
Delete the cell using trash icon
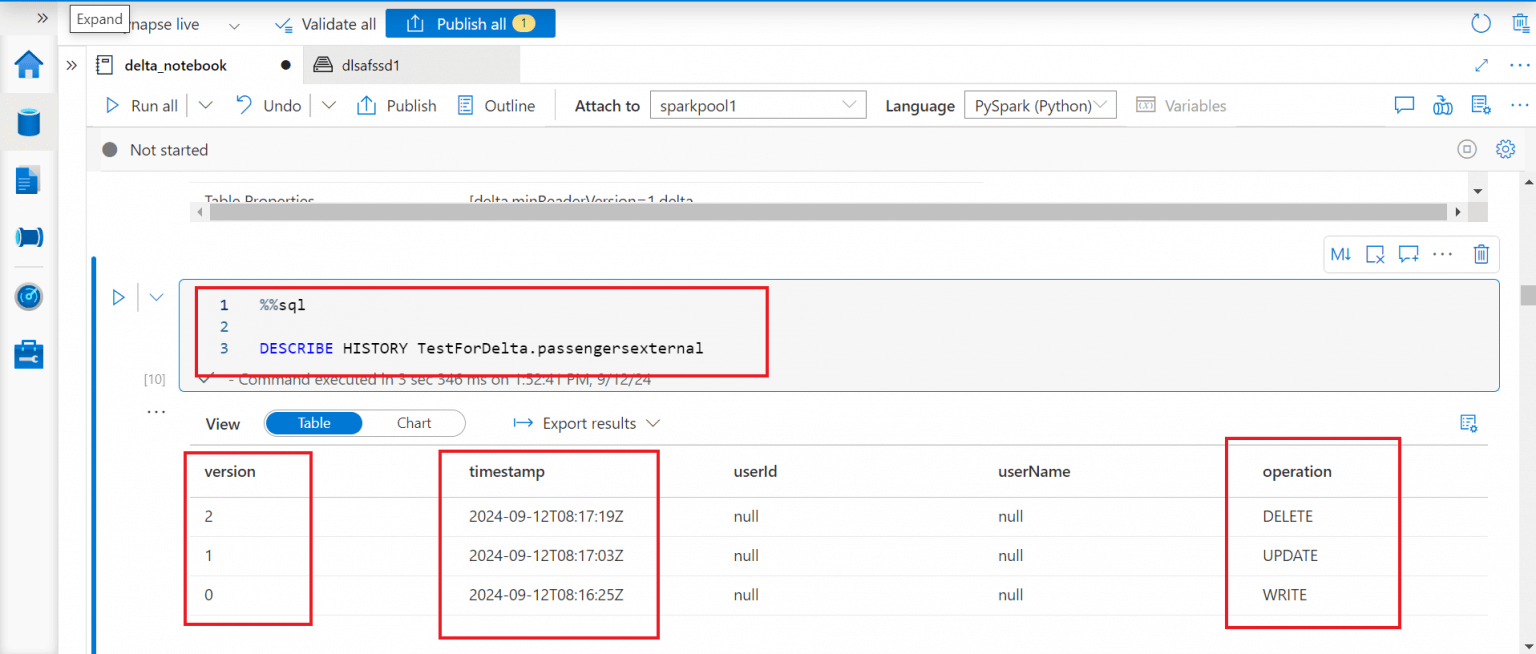point(1481,254)
